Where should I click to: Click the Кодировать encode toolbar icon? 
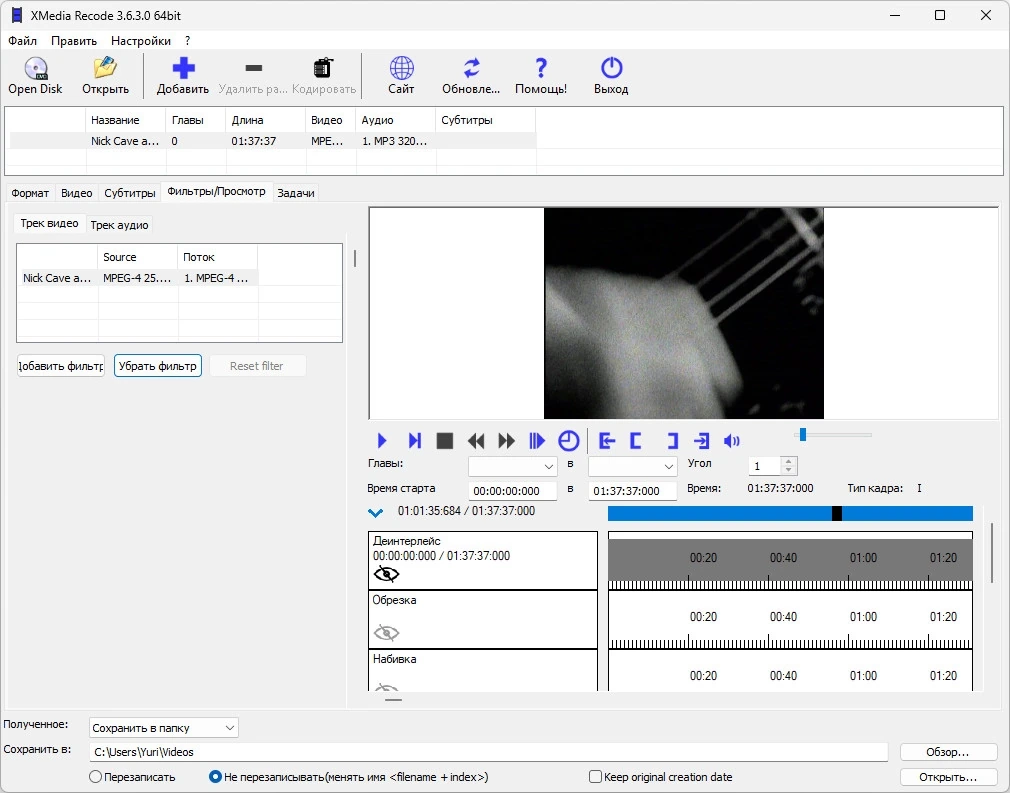323,68
